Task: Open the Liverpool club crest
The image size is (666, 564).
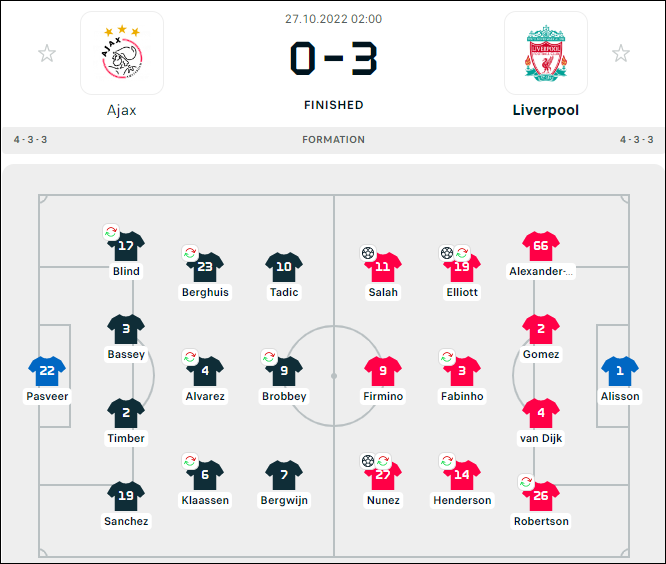Action: point(546,53)
